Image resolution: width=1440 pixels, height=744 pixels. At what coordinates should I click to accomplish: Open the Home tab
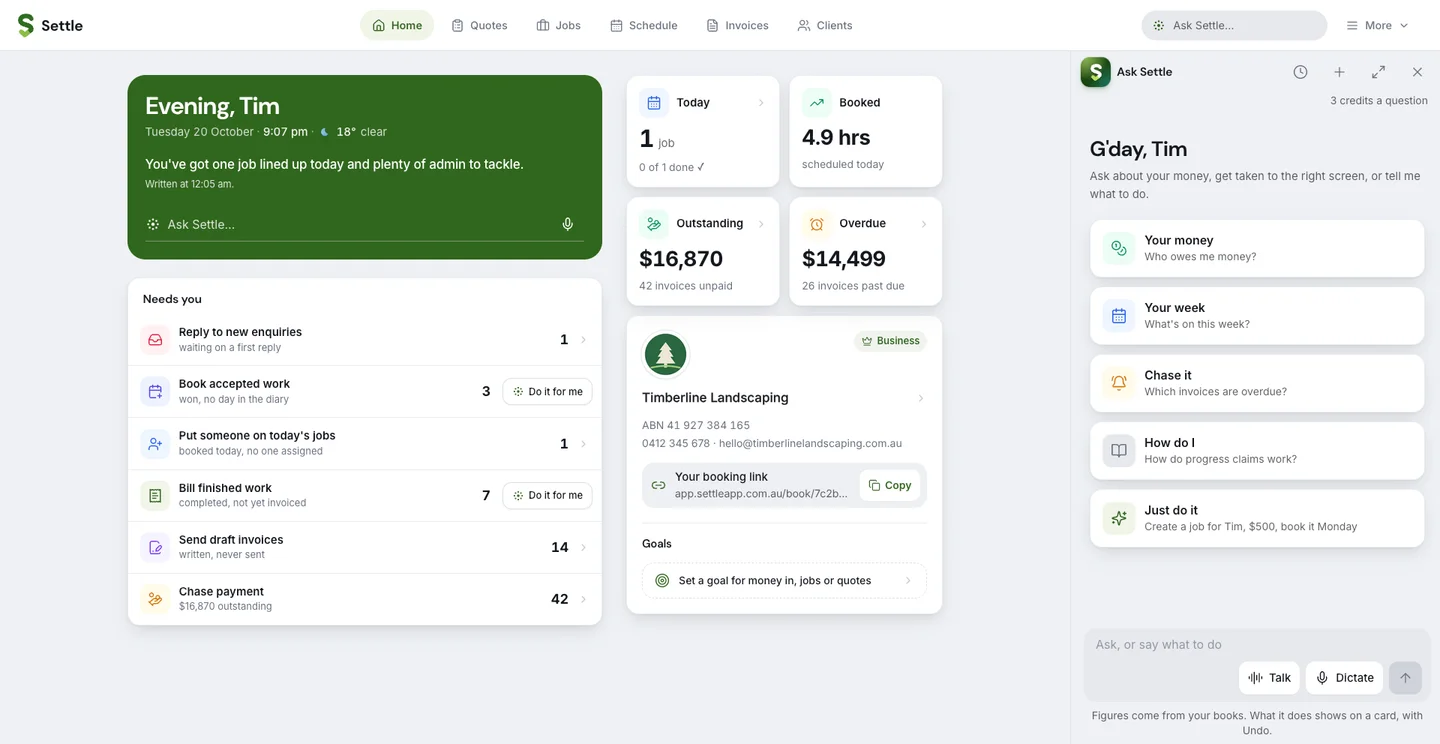397,25
